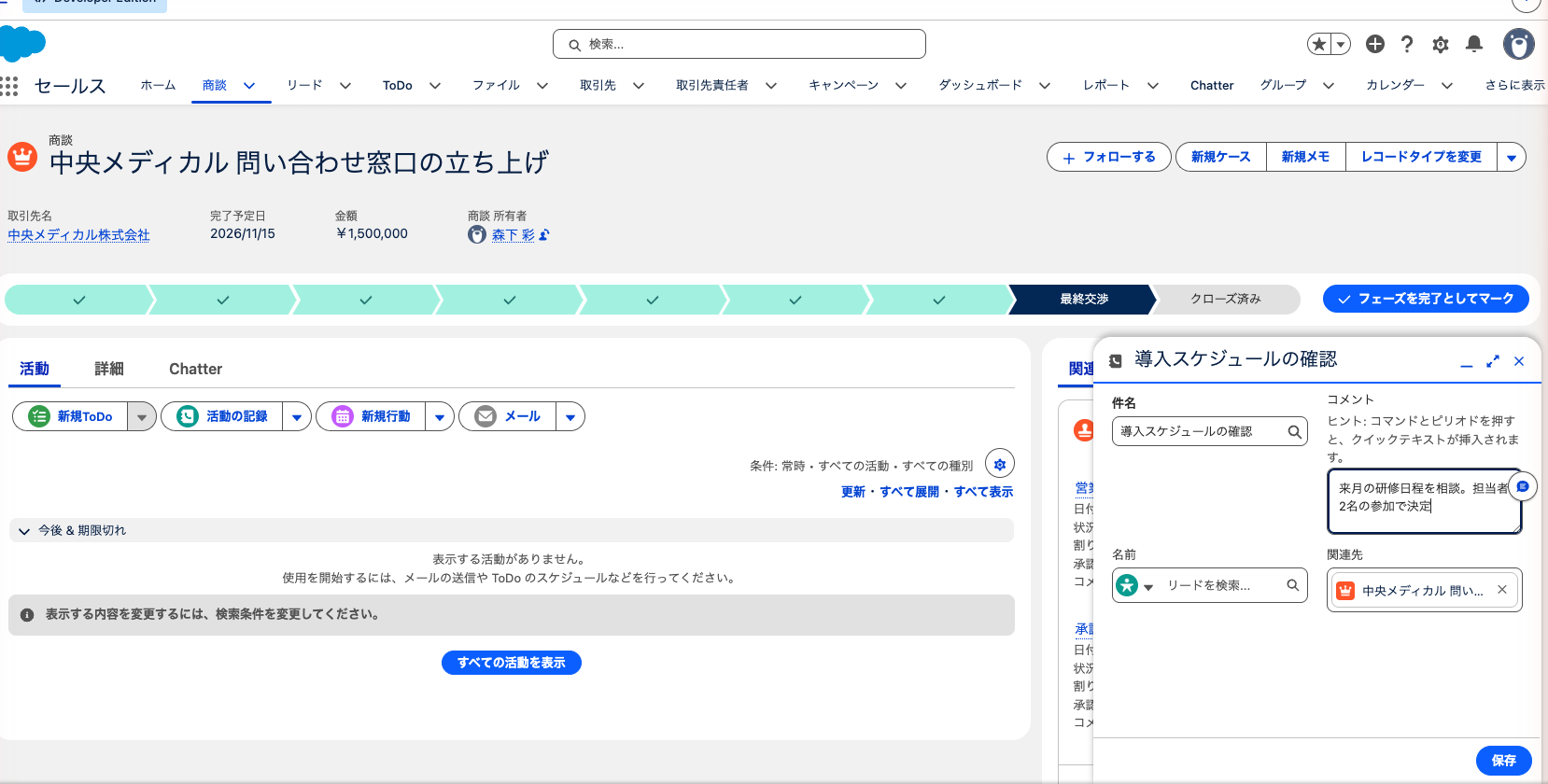Select 最終交渉 stage in path
This screenshot has width=1548, height=784.
(x=1083, y=299)
